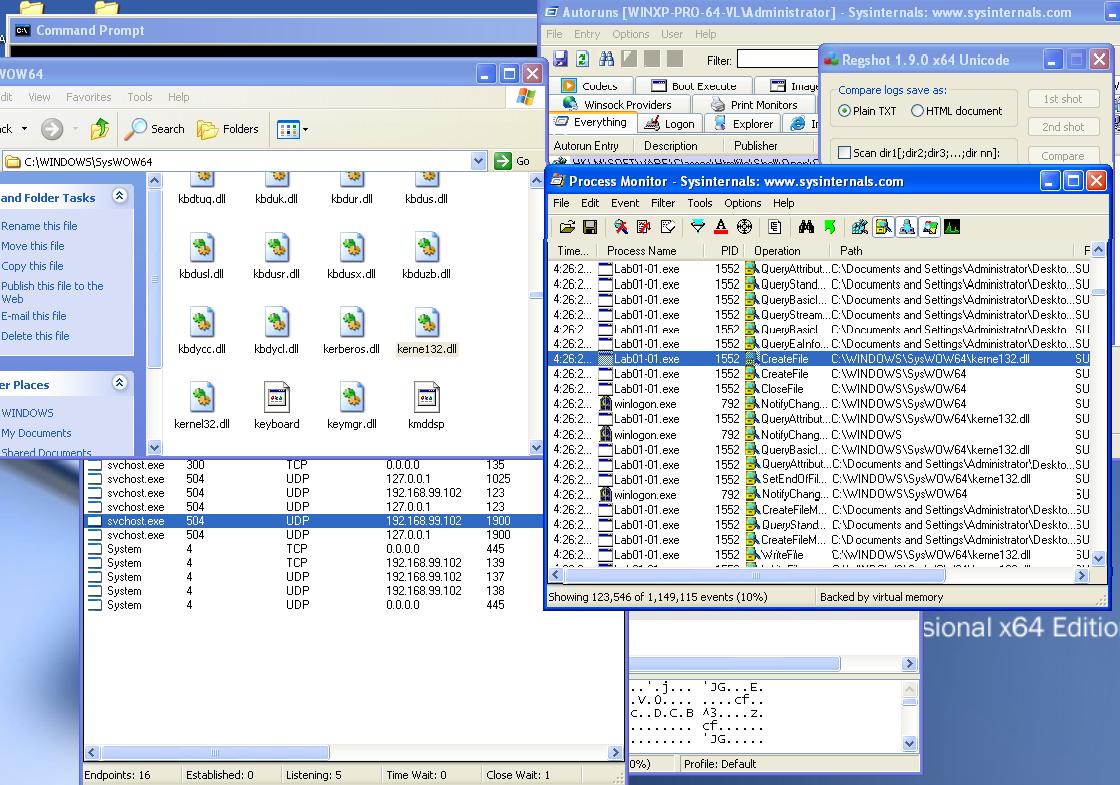
Task: Click the Open icon in Process Monitor toolbar
Action: pyautogui.click(x=567, y=228)
